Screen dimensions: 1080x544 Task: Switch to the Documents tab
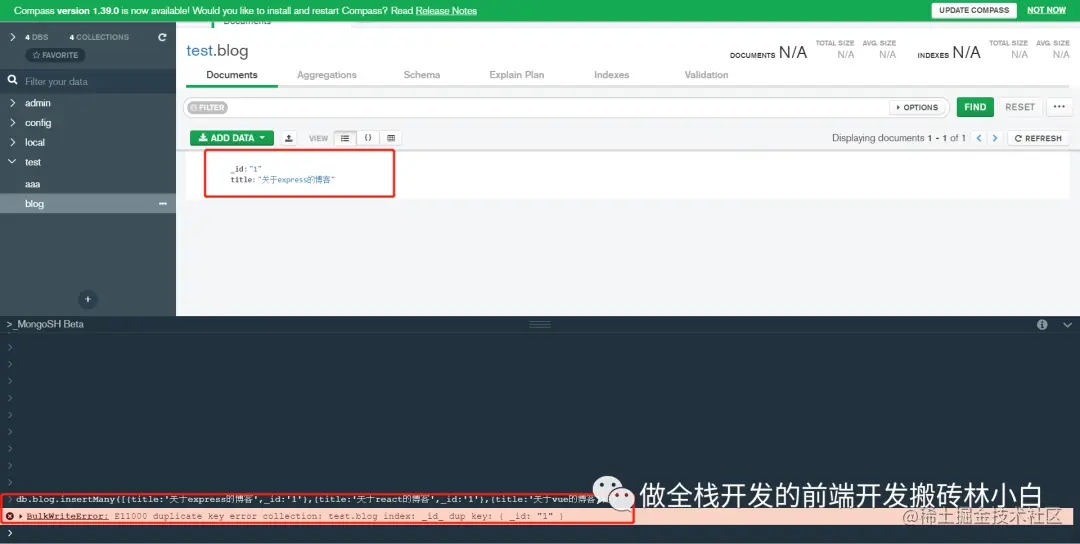tap(231, 75)
